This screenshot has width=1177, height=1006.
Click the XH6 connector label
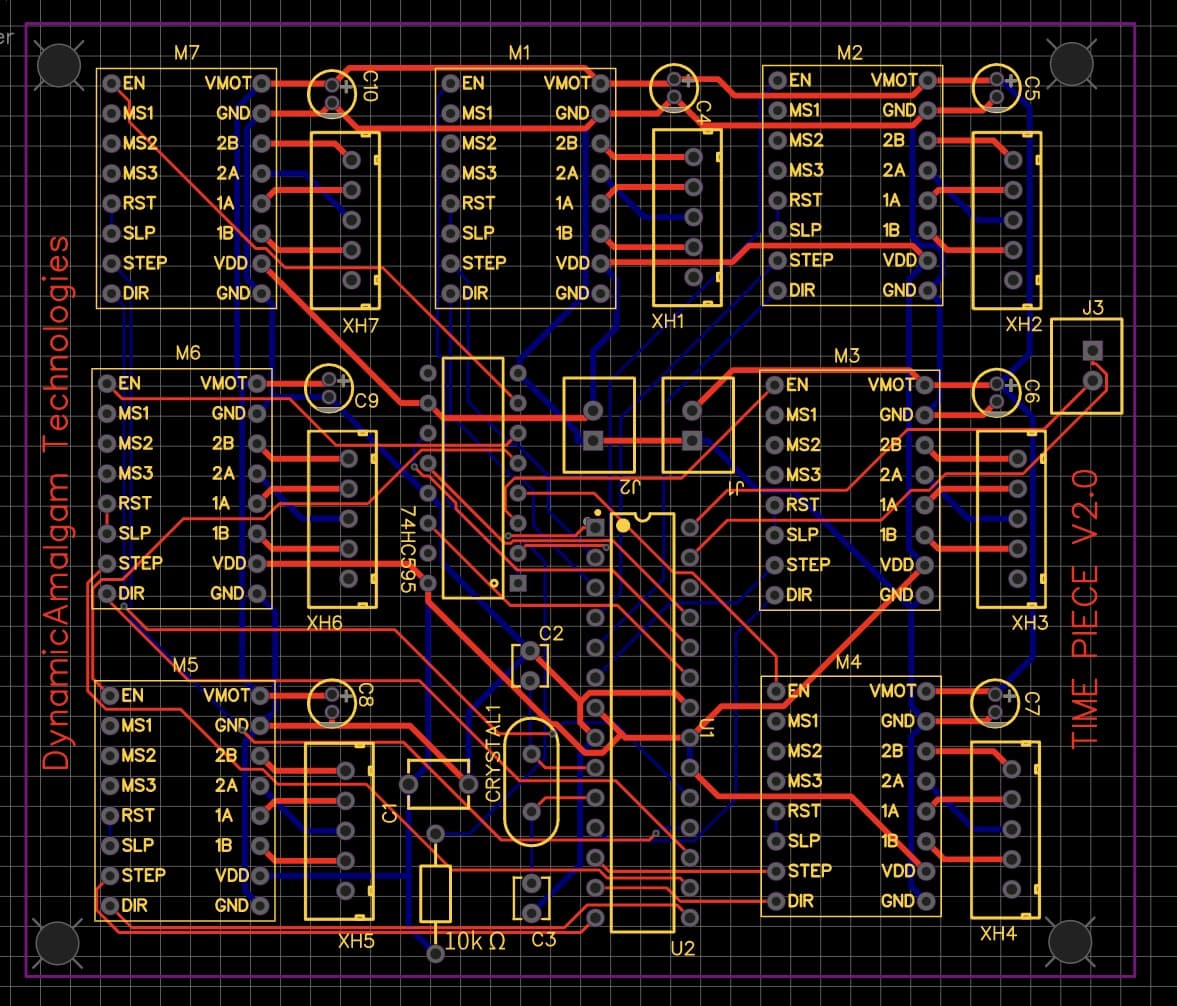[324, 623]
